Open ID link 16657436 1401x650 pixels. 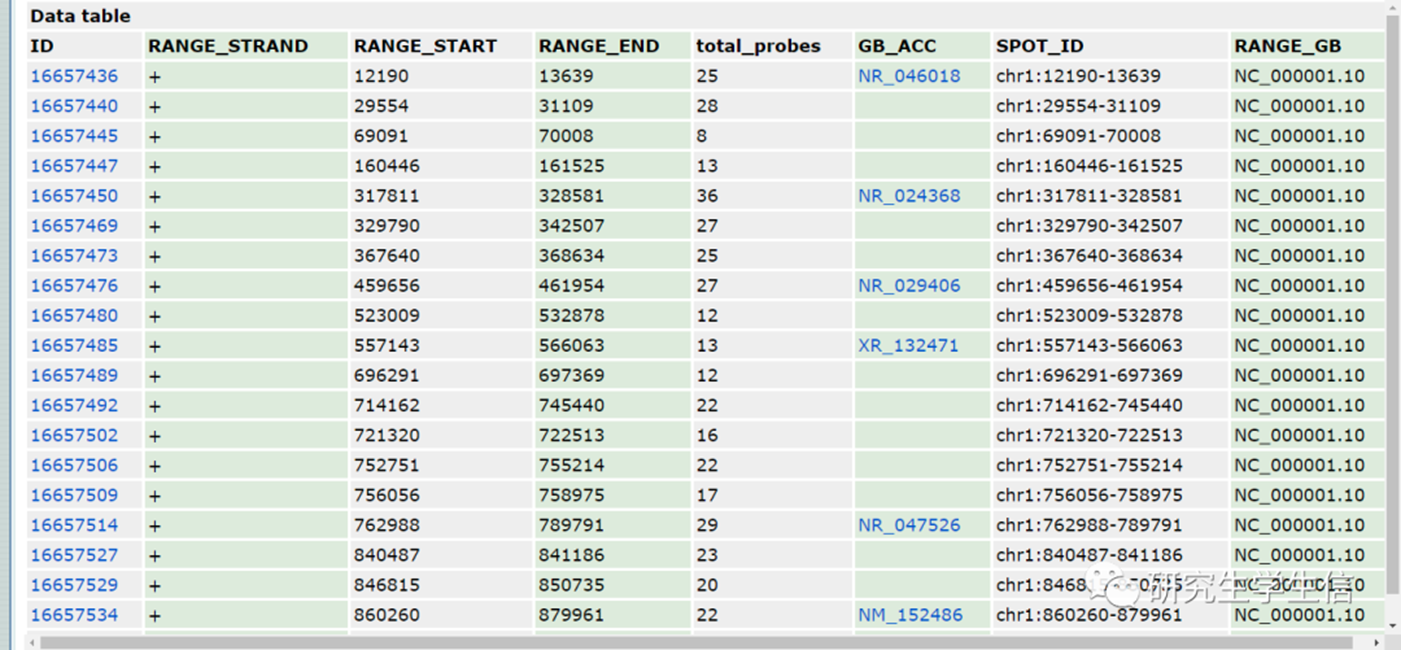click(74, 76)
